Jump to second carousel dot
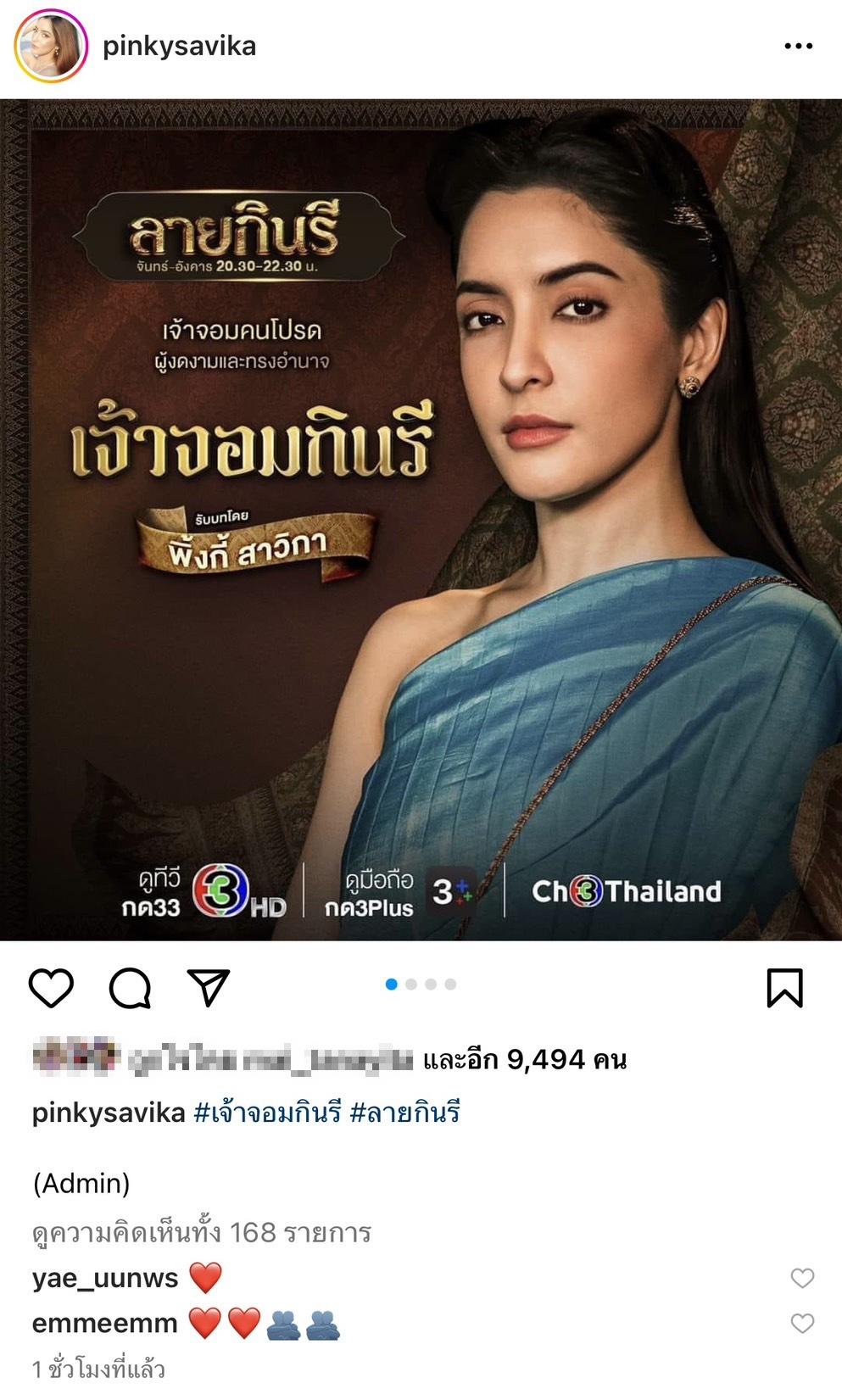Screen dimensions: 842x1400 [x=411, y=984]
